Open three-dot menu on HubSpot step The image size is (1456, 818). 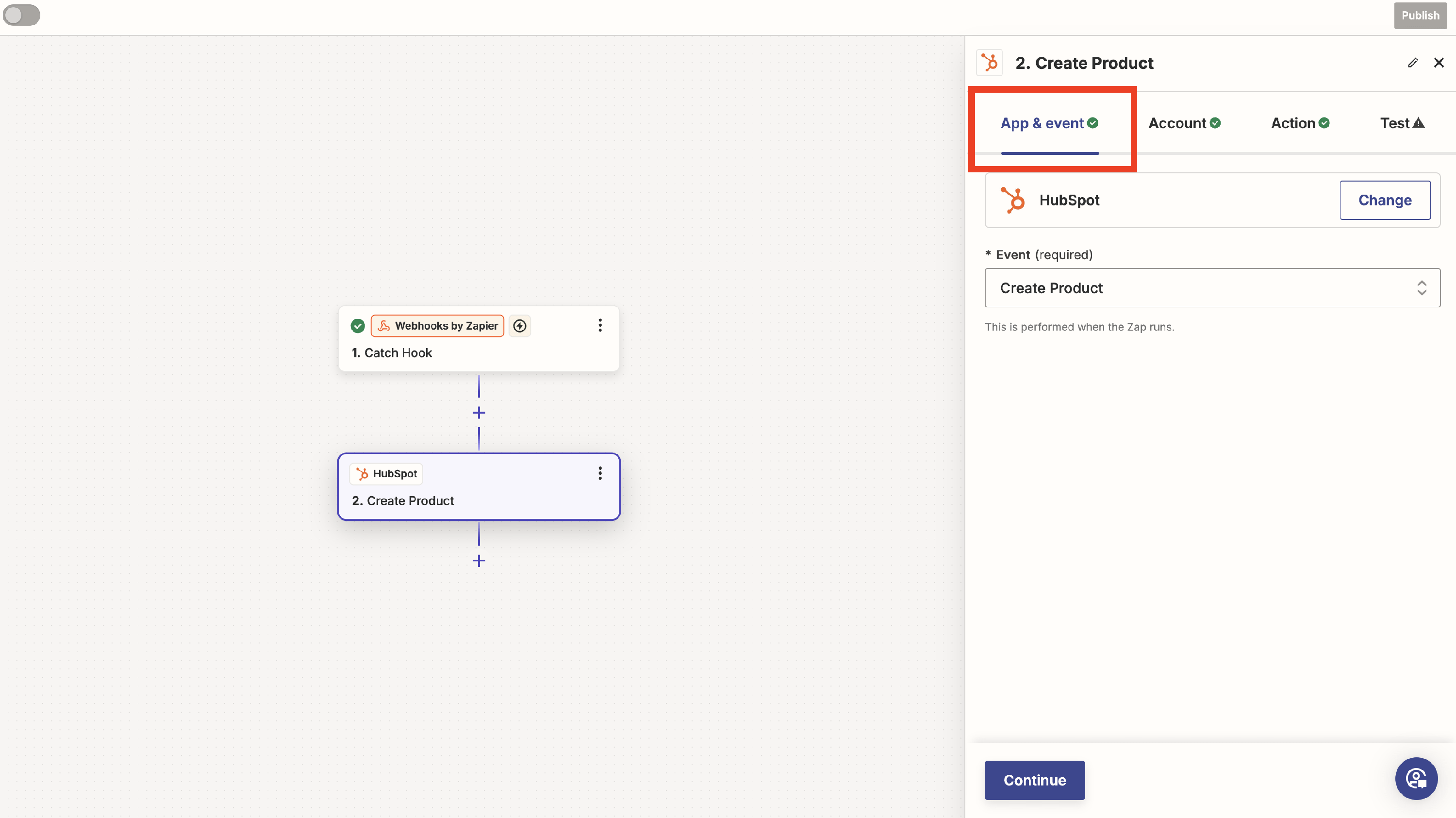600,473
